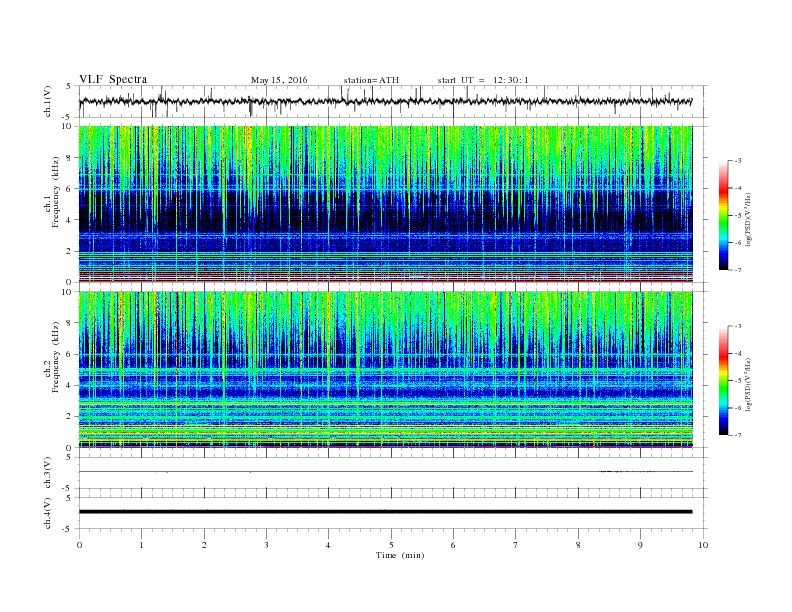The image size is (792, 612).
Task: Click the "station=ATH" header label
Action: click(x=371, y=80)
